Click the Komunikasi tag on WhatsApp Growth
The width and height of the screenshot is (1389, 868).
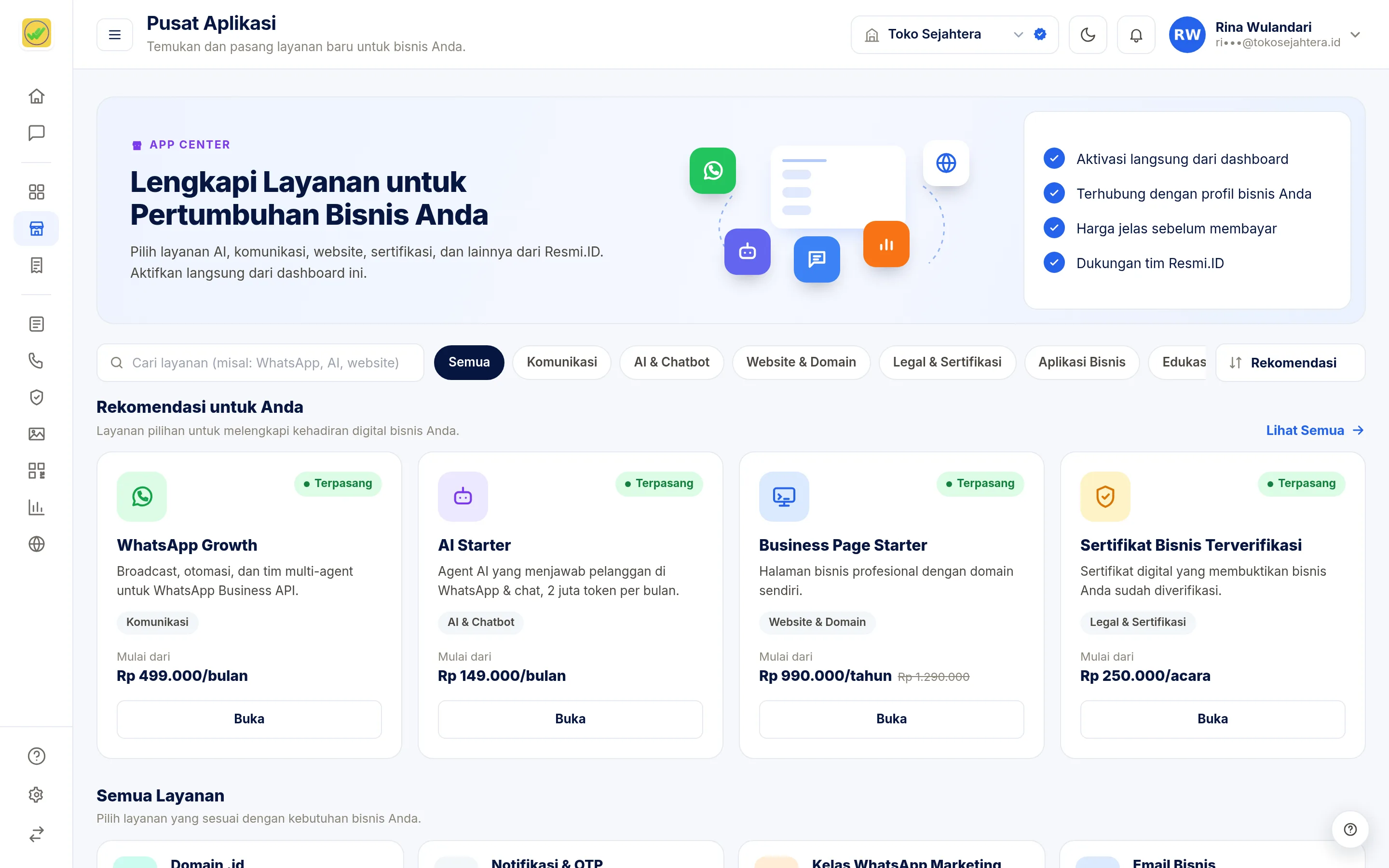(157, 622)
